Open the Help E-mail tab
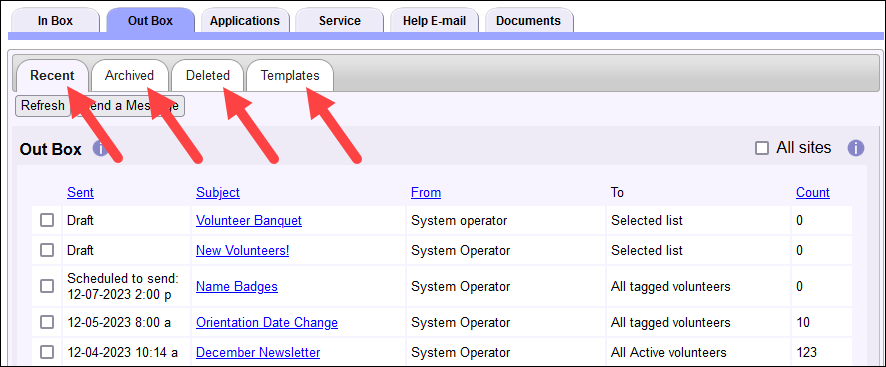Image resolution: width=886 pixels, height=367 pixels. click(435, 21)
